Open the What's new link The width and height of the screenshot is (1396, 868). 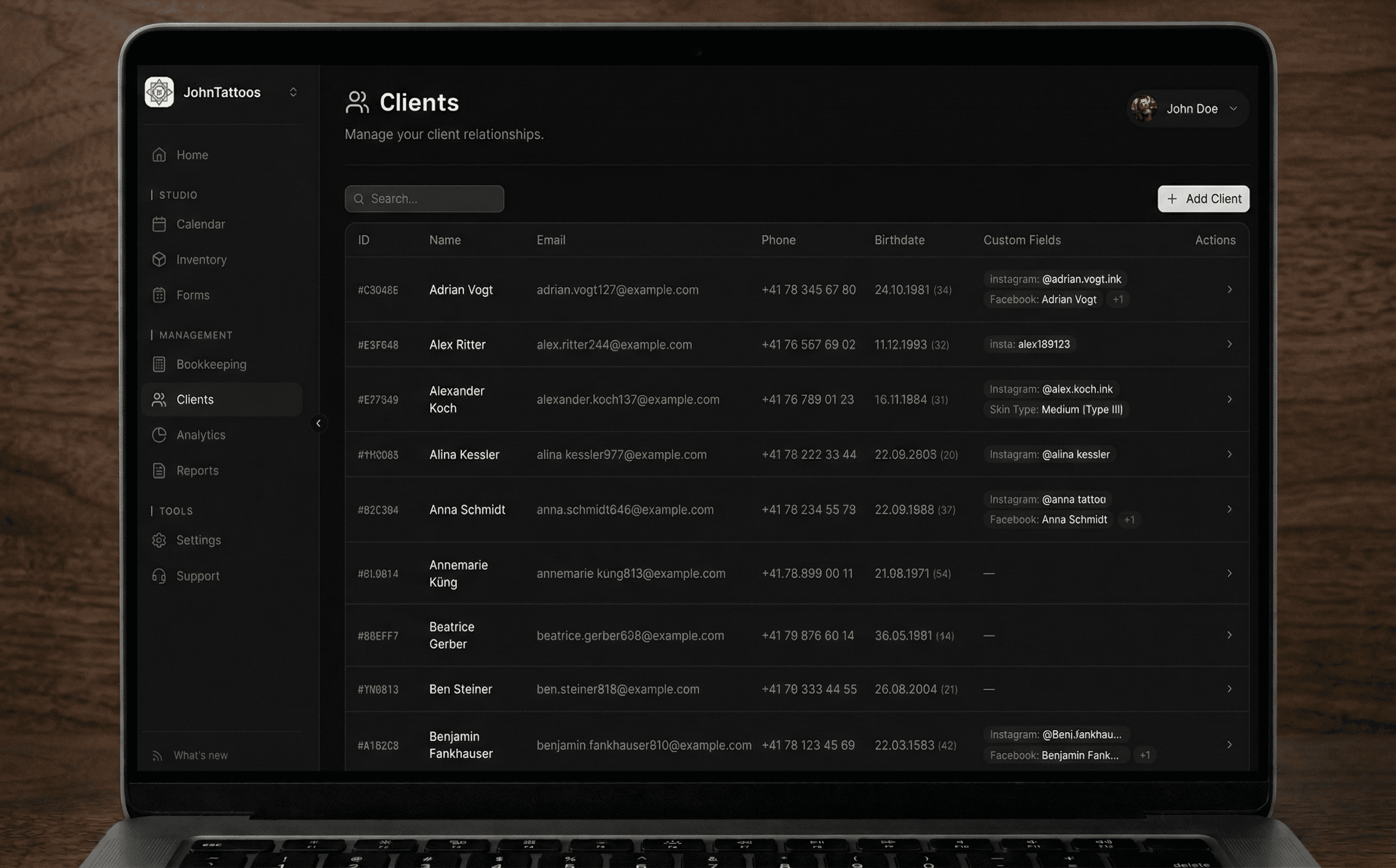click(x=201, y=755)
